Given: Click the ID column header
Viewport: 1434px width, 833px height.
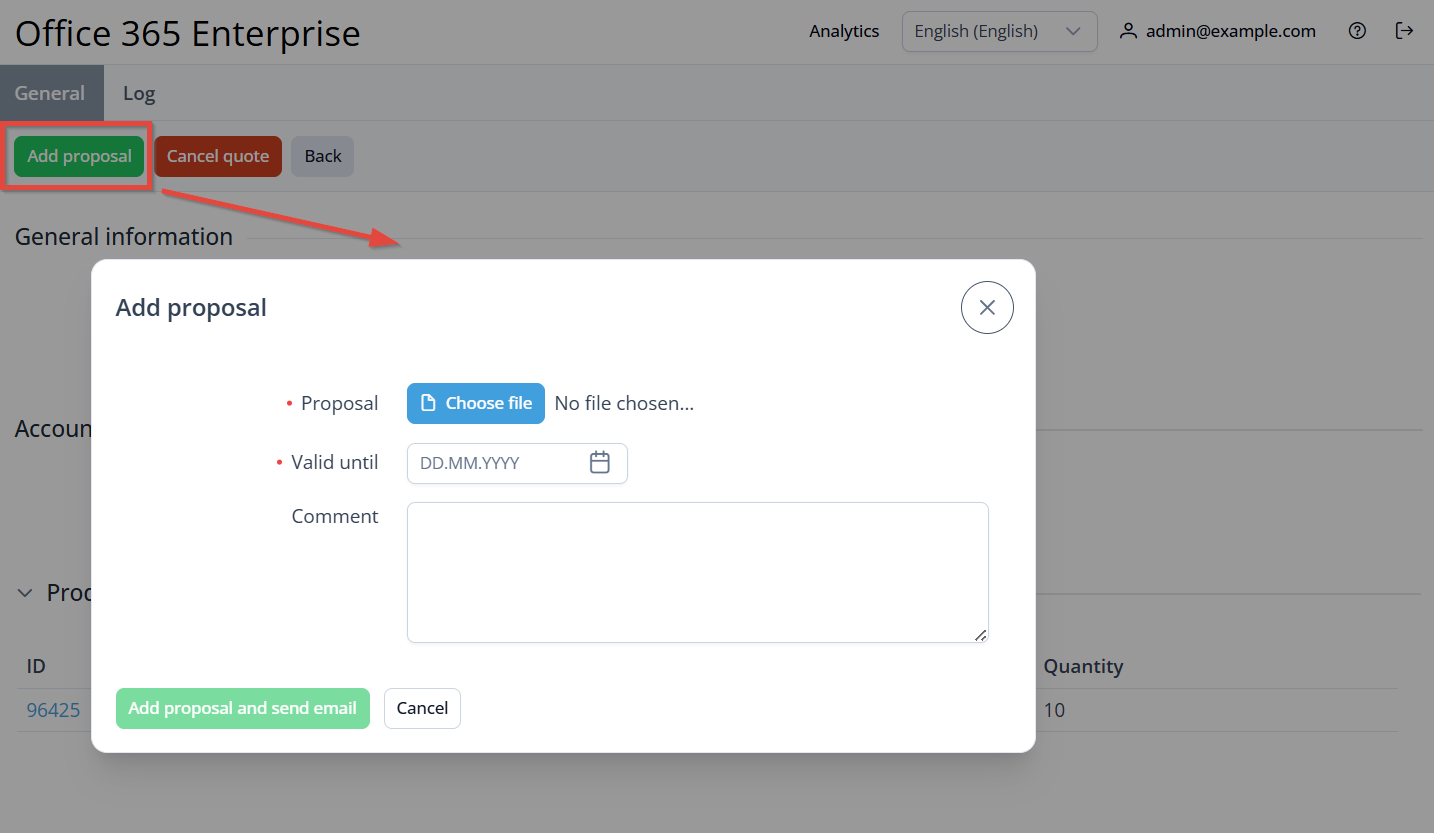Looking at the screenshot, I should pyautogui.click(x=36, y=666).
